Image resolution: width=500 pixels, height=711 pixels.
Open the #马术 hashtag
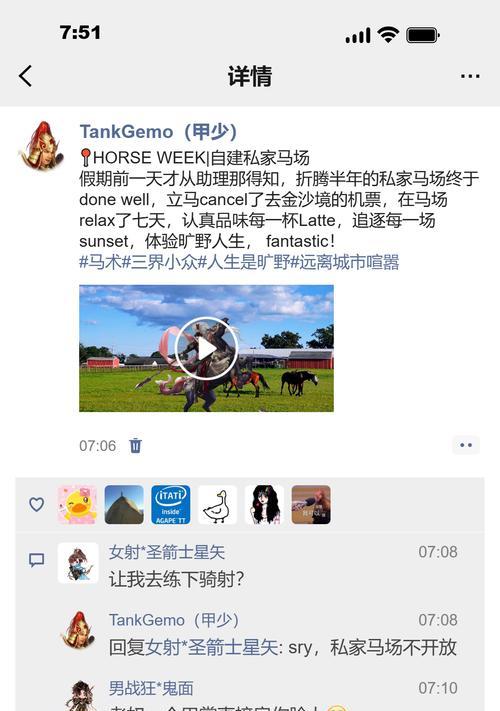point(101,263)
